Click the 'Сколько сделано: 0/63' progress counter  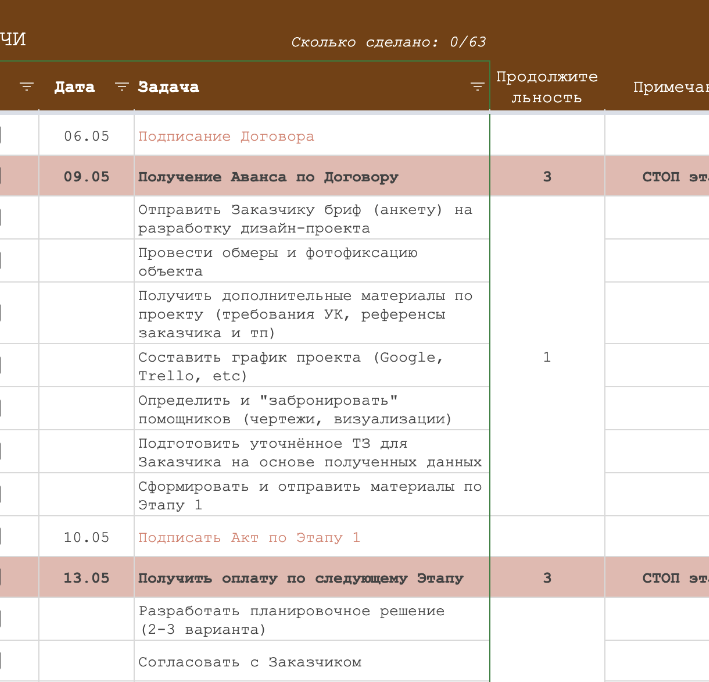(x=388, y=42)
